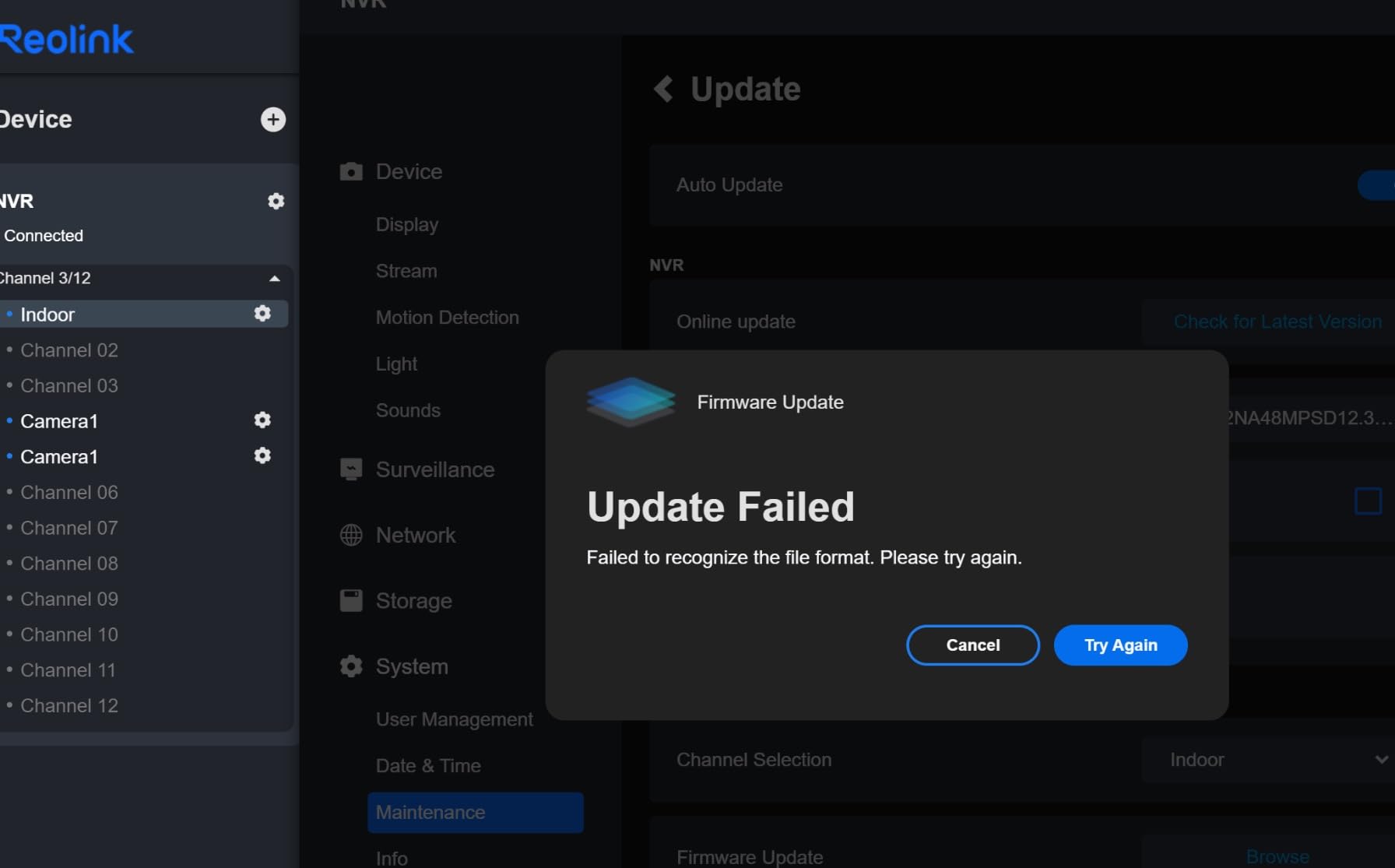Click the add device plus icon
Screen dimensions: 1395x868
pyautogui.click(x=272, y=119)
